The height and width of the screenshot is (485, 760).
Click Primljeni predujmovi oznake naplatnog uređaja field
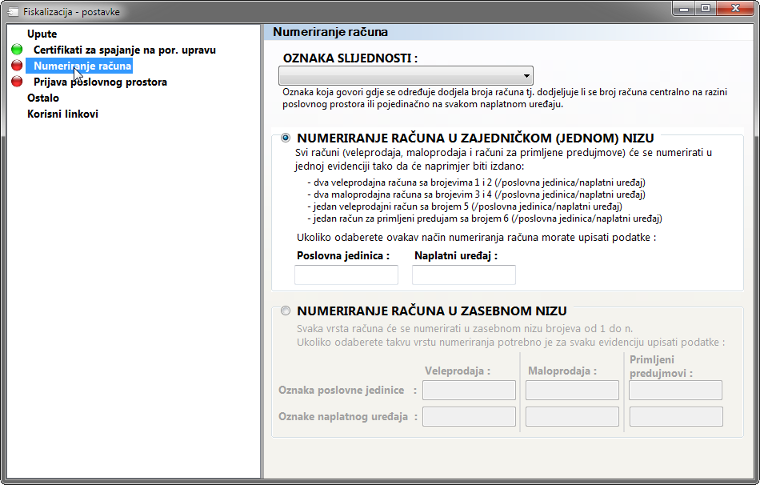pyautogui.click(x=676, y=417)
